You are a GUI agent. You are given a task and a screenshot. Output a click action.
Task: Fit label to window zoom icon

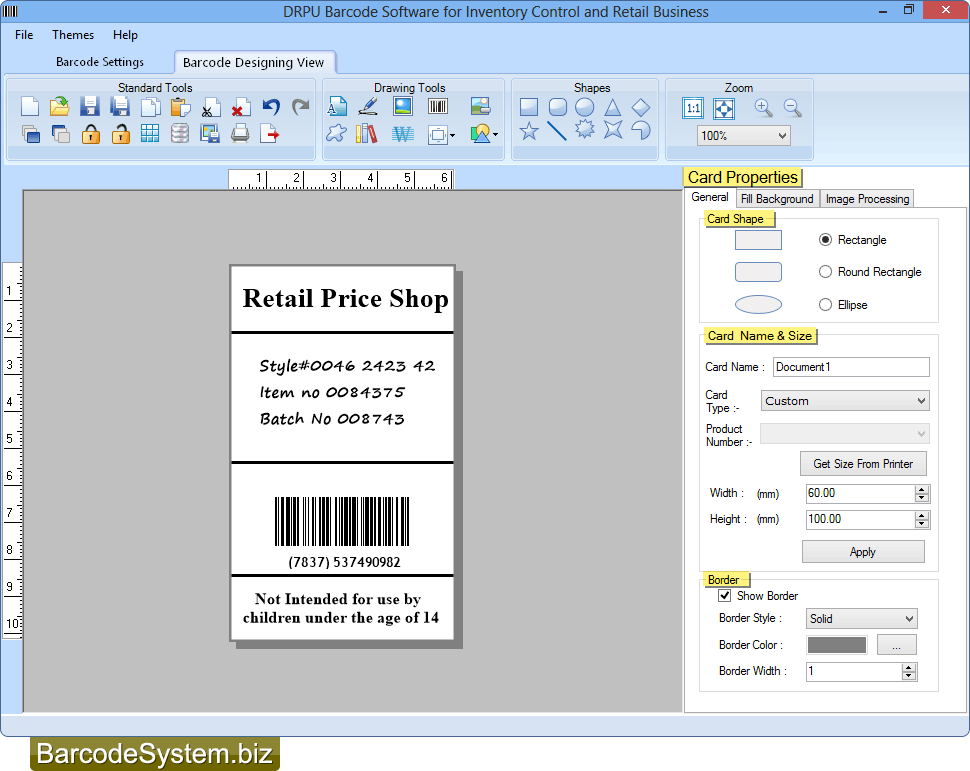(x=724, y=109)
